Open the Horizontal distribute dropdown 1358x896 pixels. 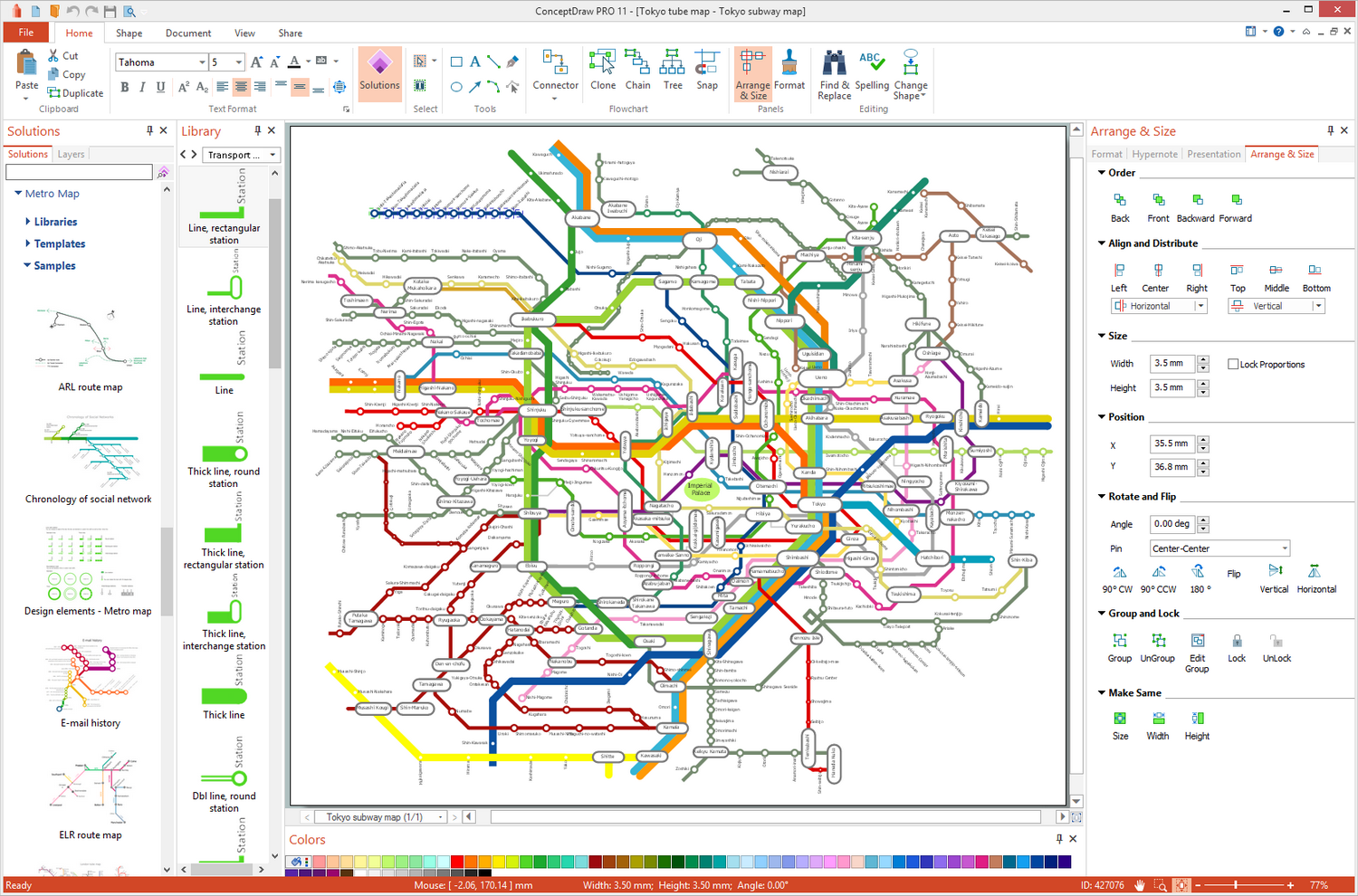pyautogui.click(x=1201, y=306)
